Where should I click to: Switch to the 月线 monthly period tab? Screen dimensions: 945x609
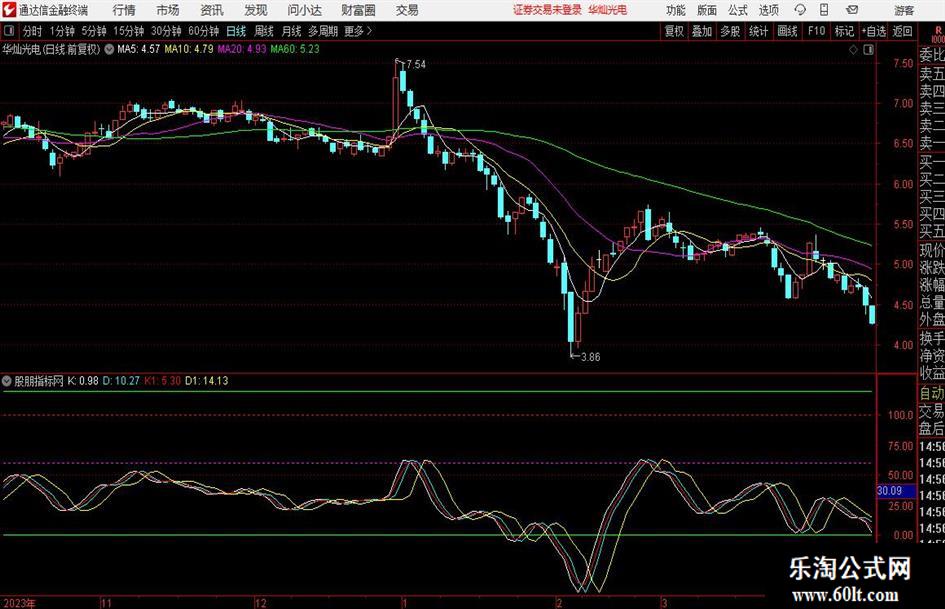292,31
